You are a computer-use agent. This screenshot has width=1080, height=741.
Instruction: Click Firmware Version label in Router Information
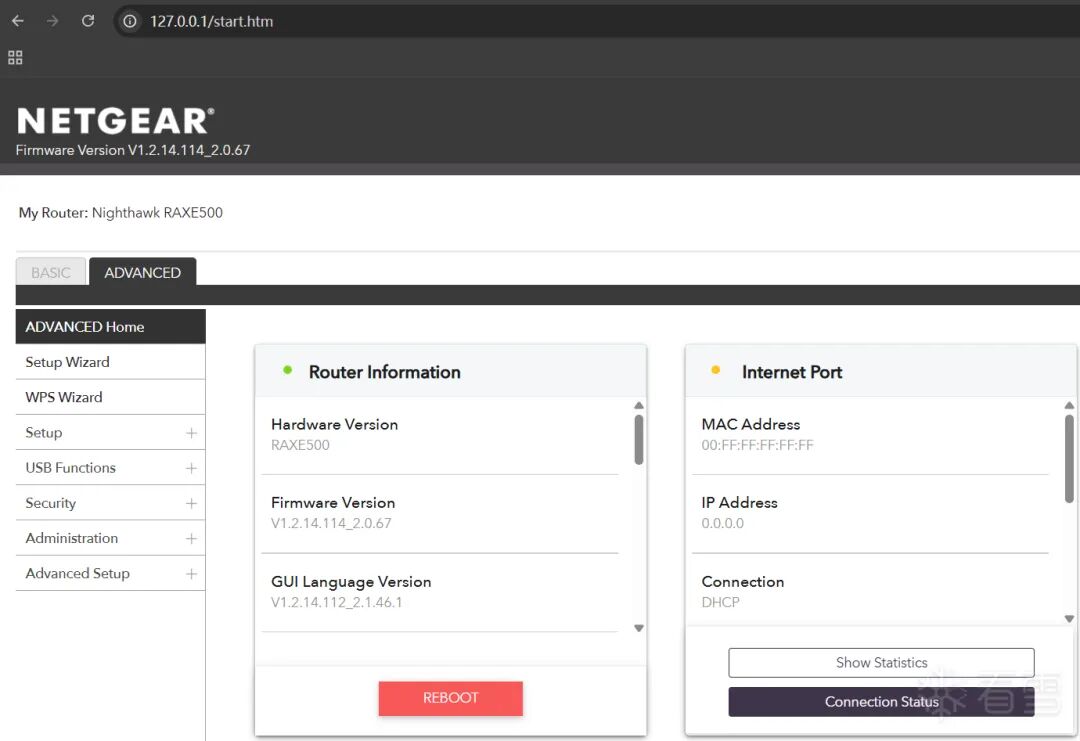[x=333, y=503]
